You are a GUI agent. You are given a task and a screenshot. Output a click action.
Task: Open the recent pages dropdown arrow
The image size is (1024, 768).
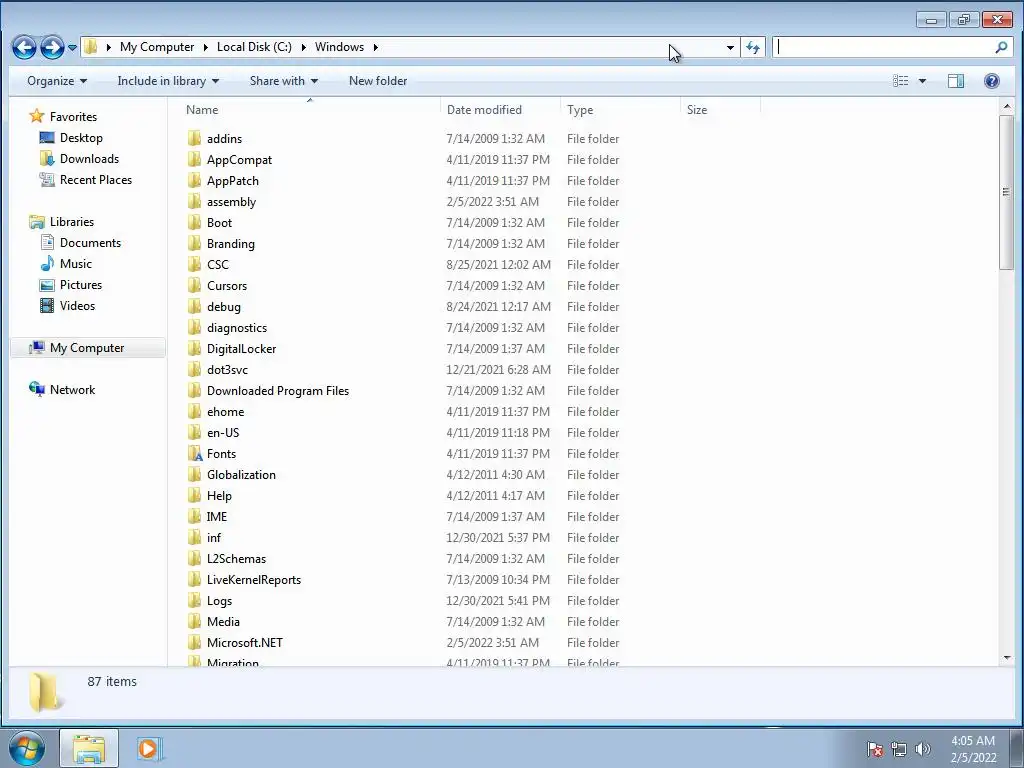[x=72, y=48]
